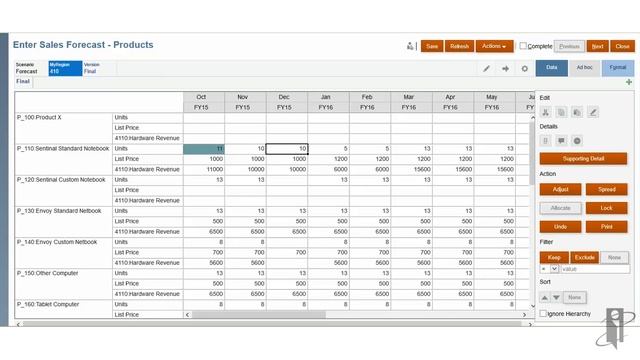Viewport: 640px width, 360px height.
Task: Click the Previous button
Action: 569,46
